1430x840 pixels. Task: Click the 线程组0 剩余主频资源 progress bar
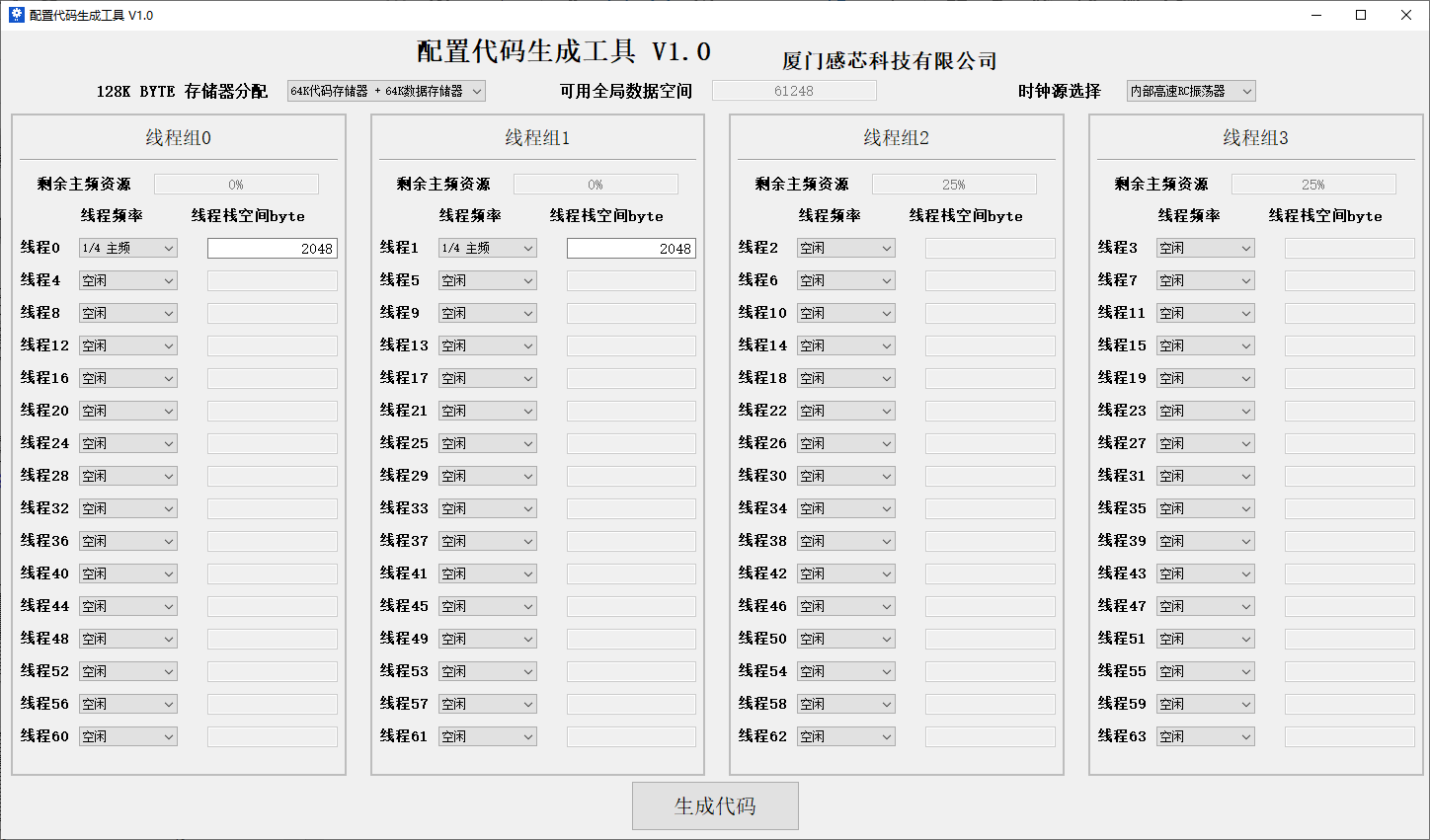[236, 185]
